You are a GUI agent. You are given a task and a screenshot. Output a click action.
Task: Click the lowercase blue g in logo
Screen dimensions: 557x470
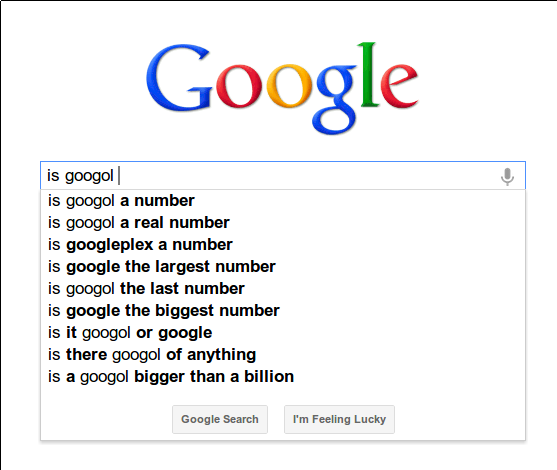(x=335, y=100)
